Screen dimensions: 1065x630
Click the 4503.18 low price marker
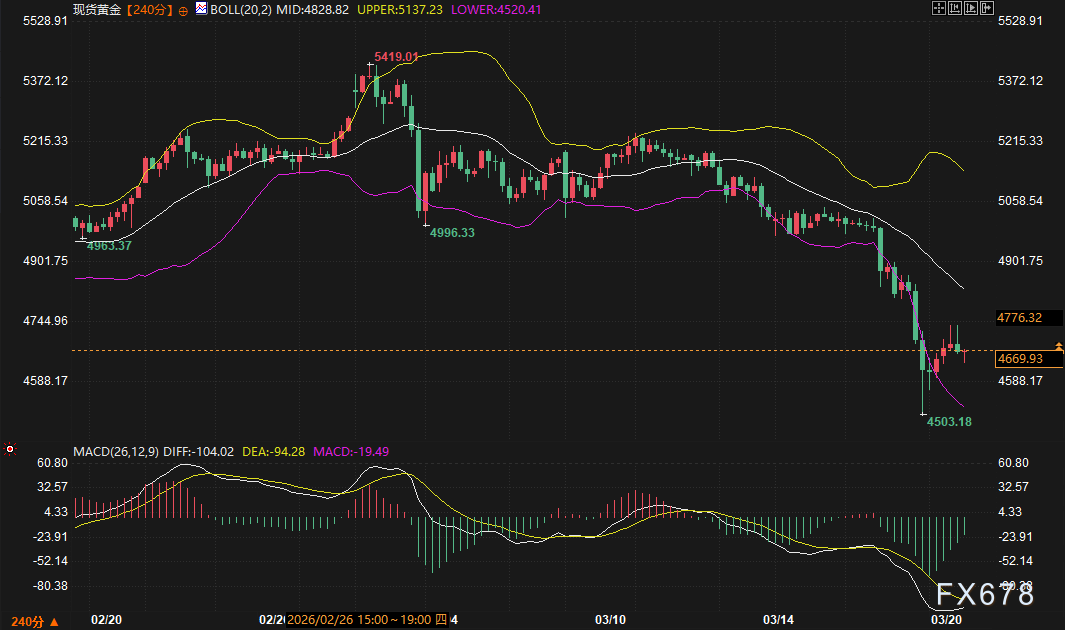point(949,422)
